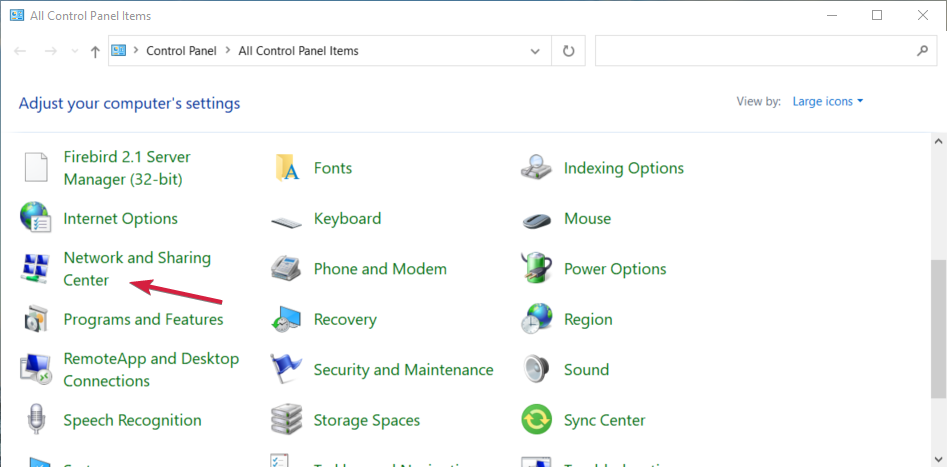Viewport: 947px width, 467px height.
Task: Open the Security and Maintenance flag icon
Action: pyautogui.click(x=287, y=370)
